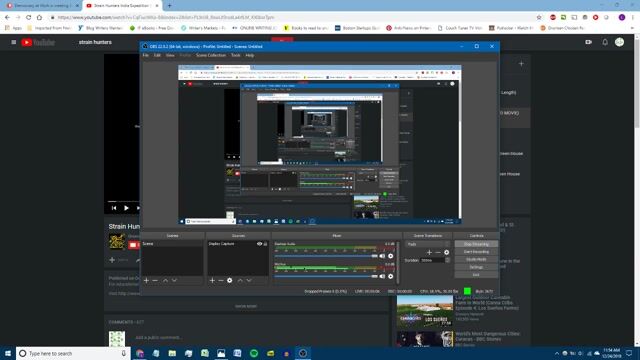Open the Fade transition dropdown
640x360 pixels.
(427, 244)
